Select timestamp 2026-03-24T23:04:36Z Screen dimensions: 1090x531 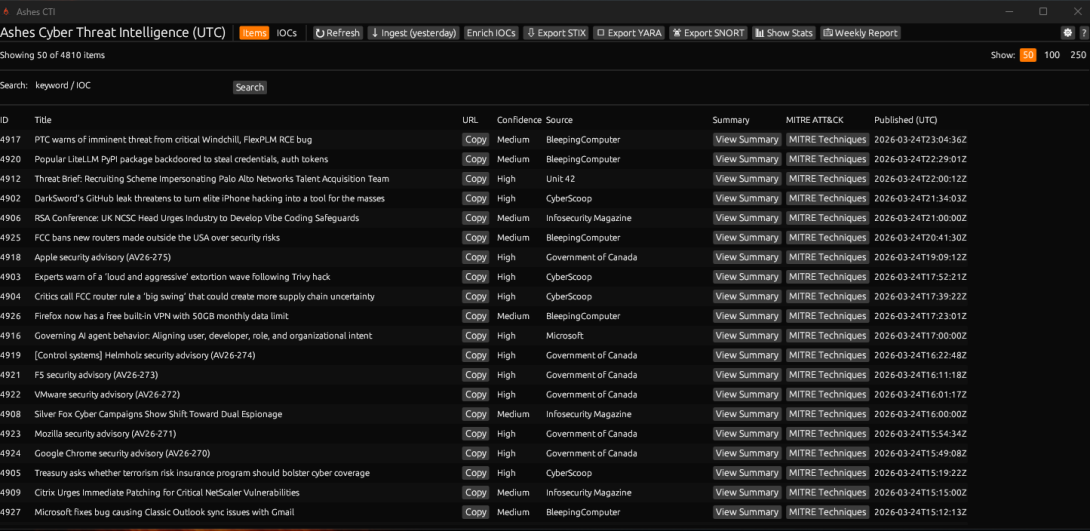pyautogui.click(x=920, y=140)
